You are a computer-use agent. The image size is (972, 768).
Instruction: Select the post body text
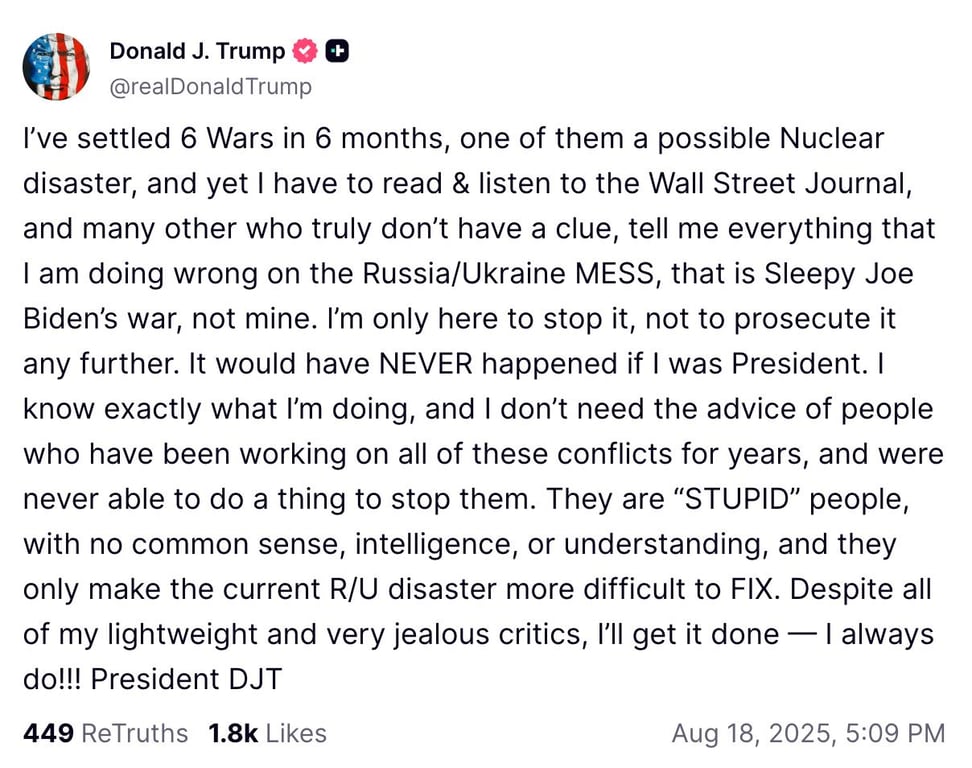480,408
